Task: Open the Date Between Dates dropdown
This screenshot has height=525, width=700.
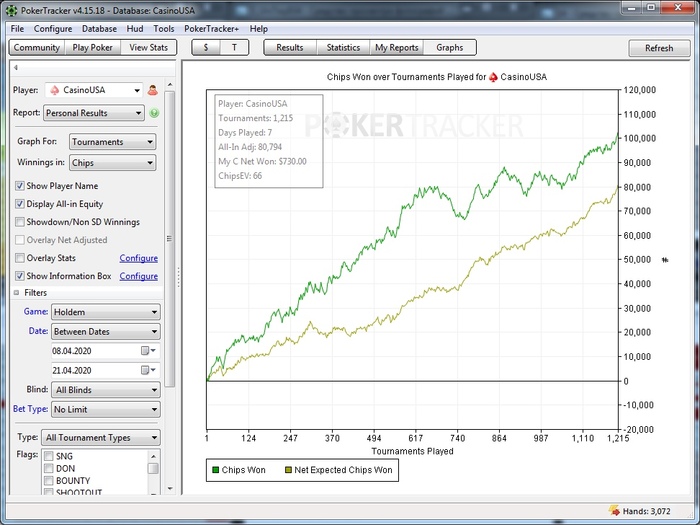Action: (x=106, y=332)
